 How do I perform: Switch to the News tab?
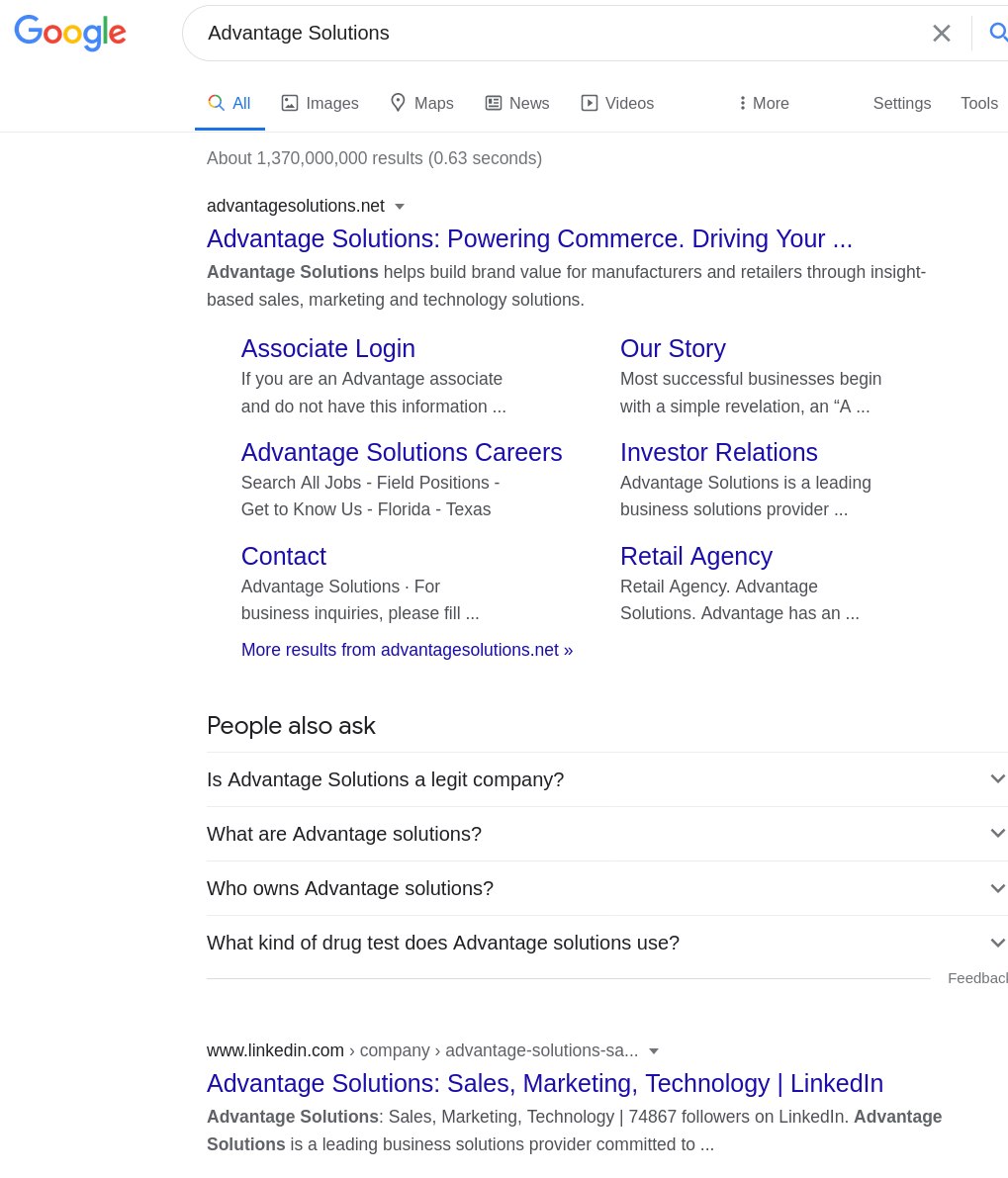[516, 104]
